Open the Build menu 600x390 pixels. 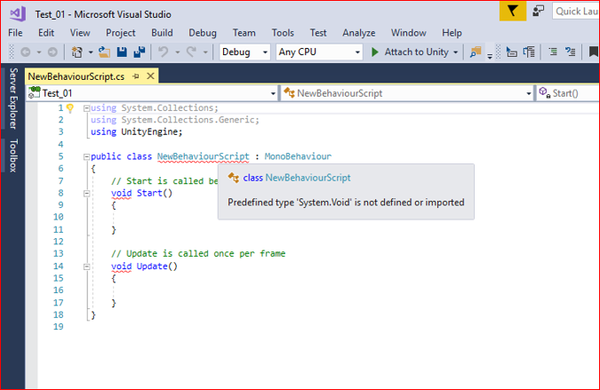[162, 33]
